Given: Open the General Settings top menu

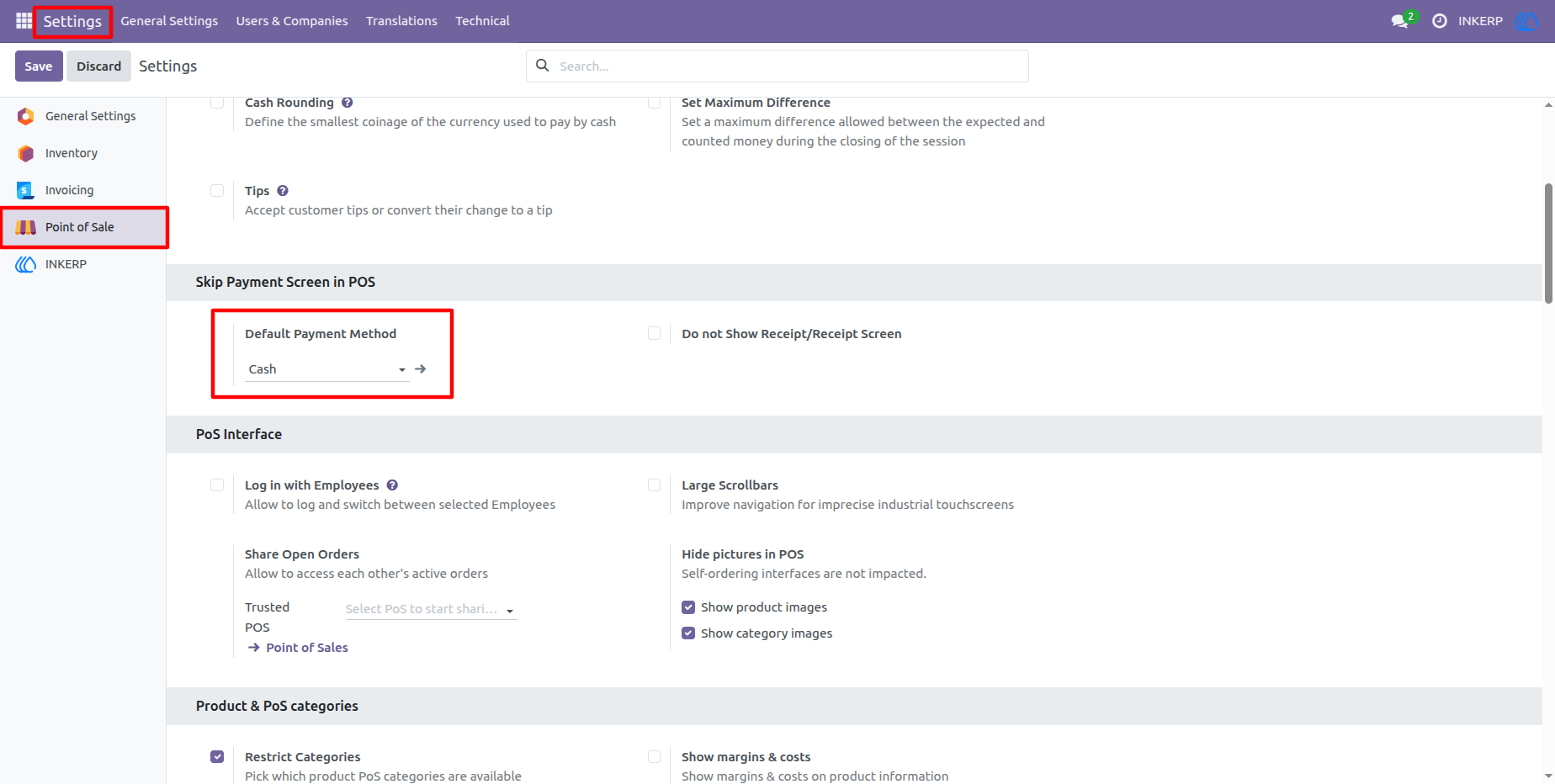Looking at the screenshot, I should [169, 21].
